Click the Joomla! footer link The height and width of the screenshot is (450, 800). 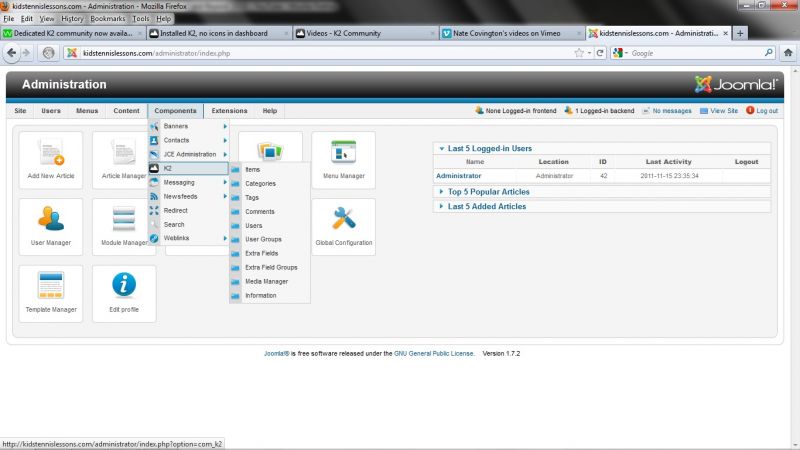coord(276,354)
